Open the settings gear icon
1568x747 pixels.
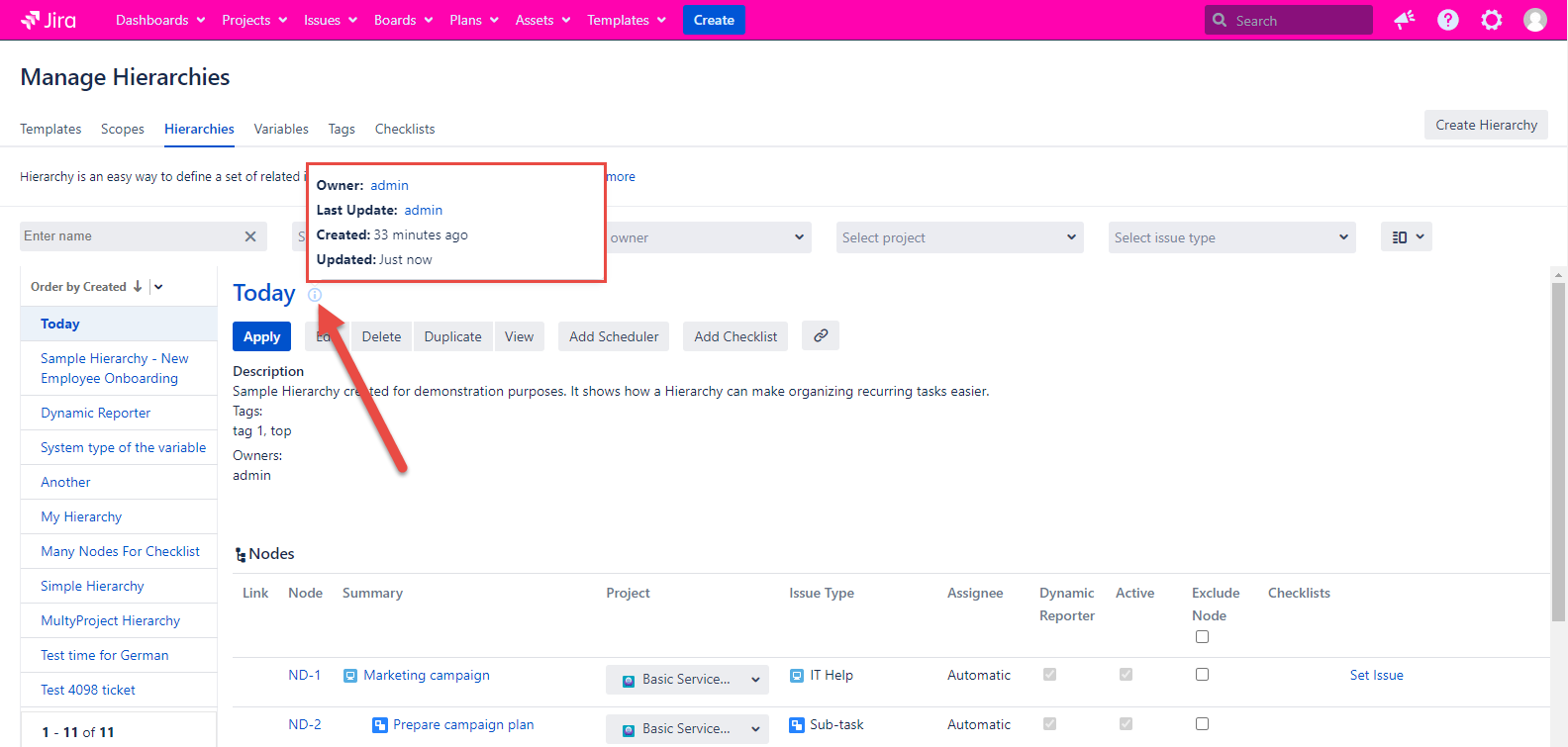click(x=1491, y=20)
